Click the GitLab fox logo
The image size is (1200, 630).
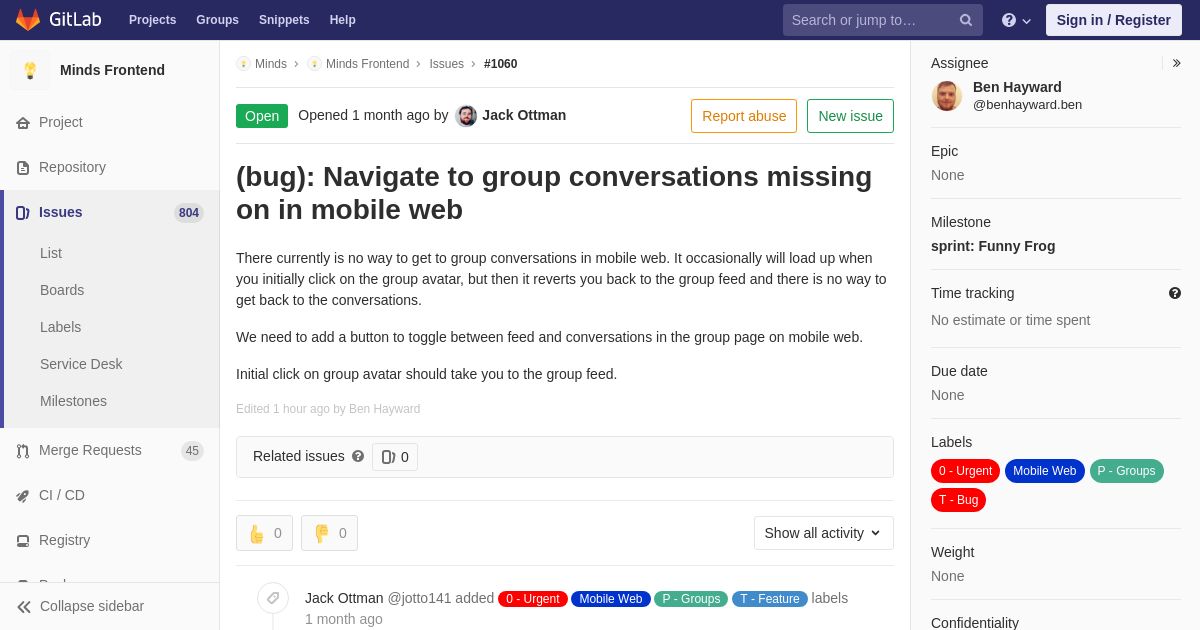tap(28, 20)
